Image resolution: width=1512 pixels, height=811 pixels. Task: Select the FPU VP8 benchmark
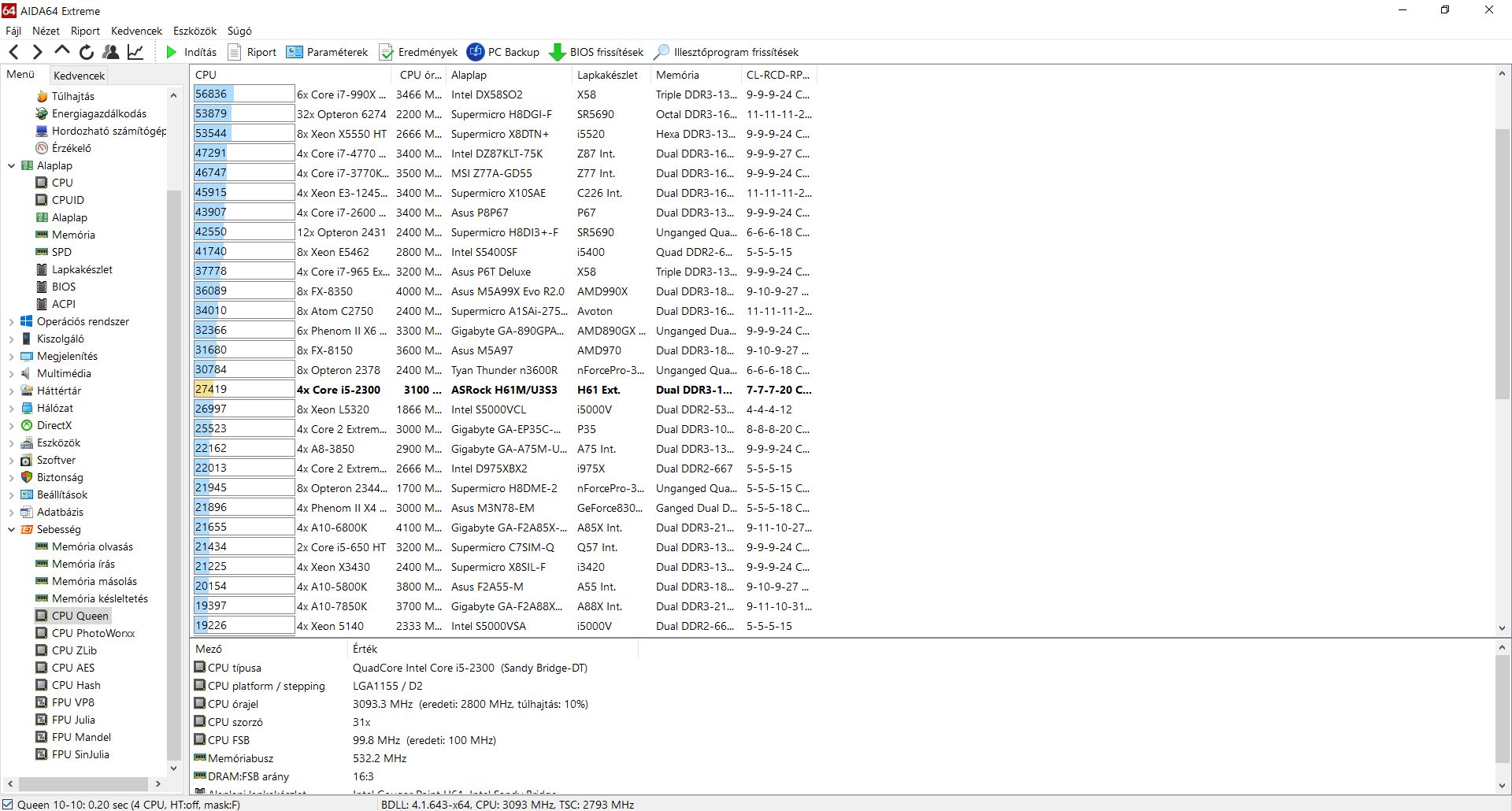coord(65,702)
